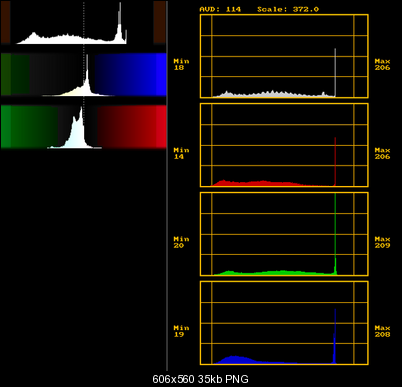402x387 pixels.
Task: Click the 606x560 35kb PNG caption
Action: (x=200, y=379)
